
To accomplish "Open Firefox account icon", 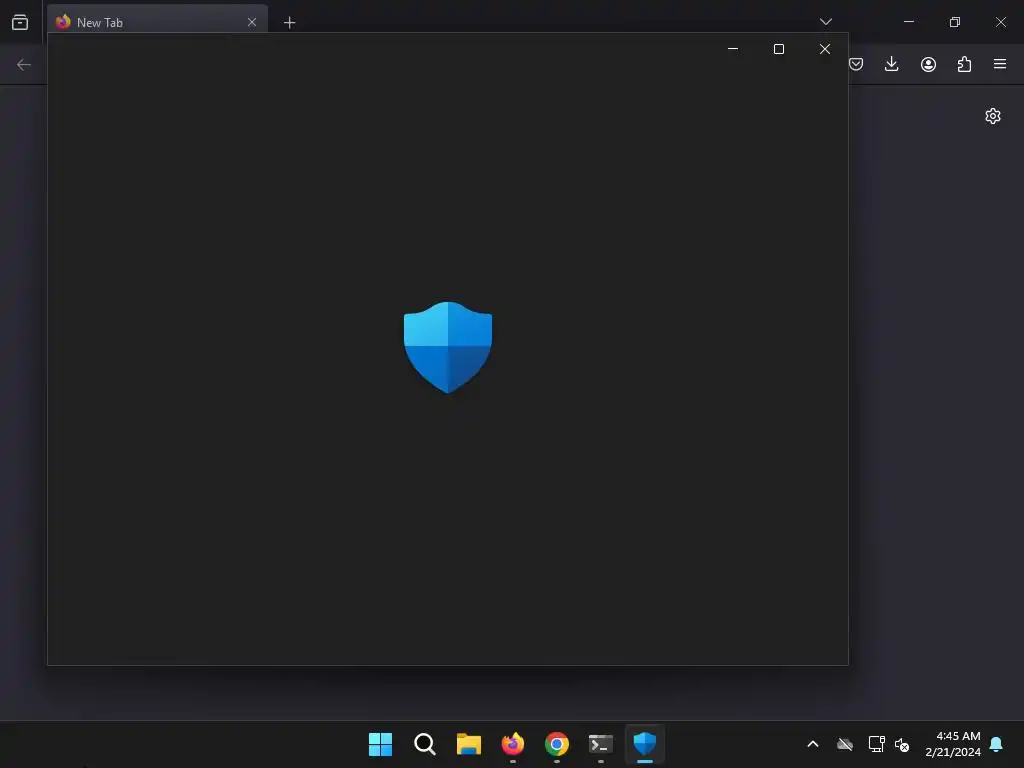I will tap(928, 64).
